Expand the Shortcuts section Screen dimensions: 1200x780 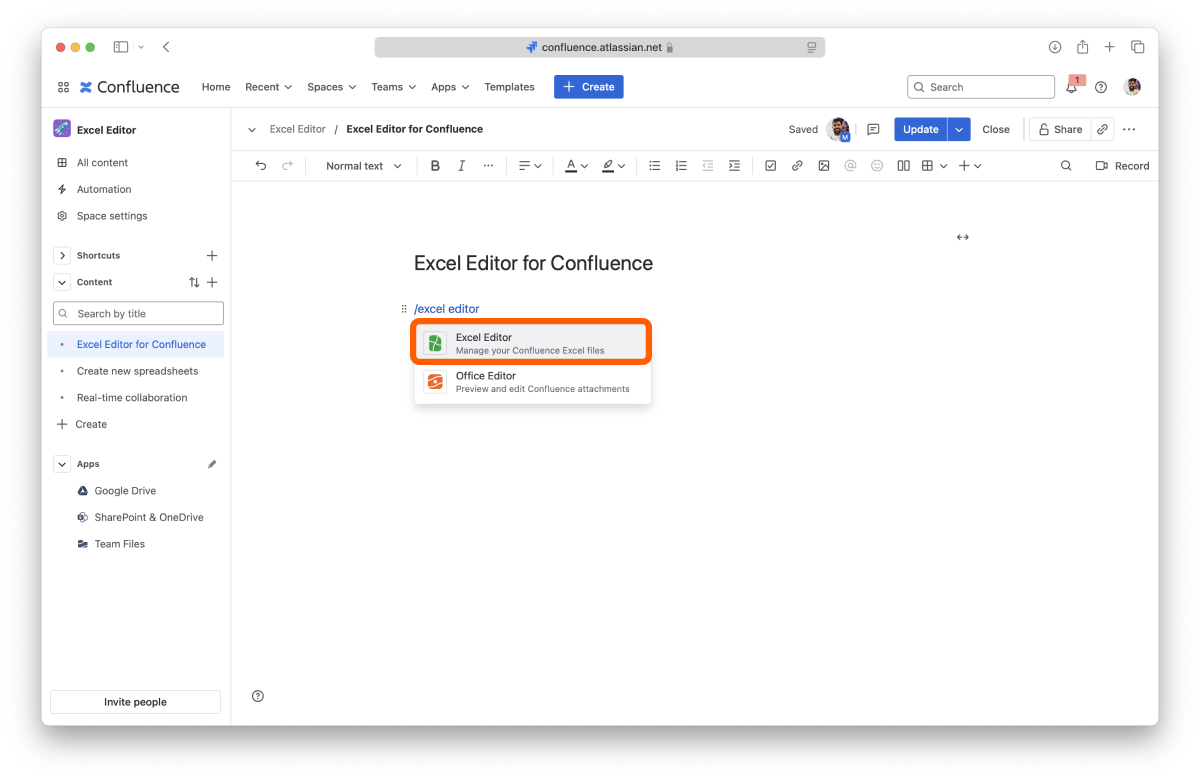tap(62, 256)
